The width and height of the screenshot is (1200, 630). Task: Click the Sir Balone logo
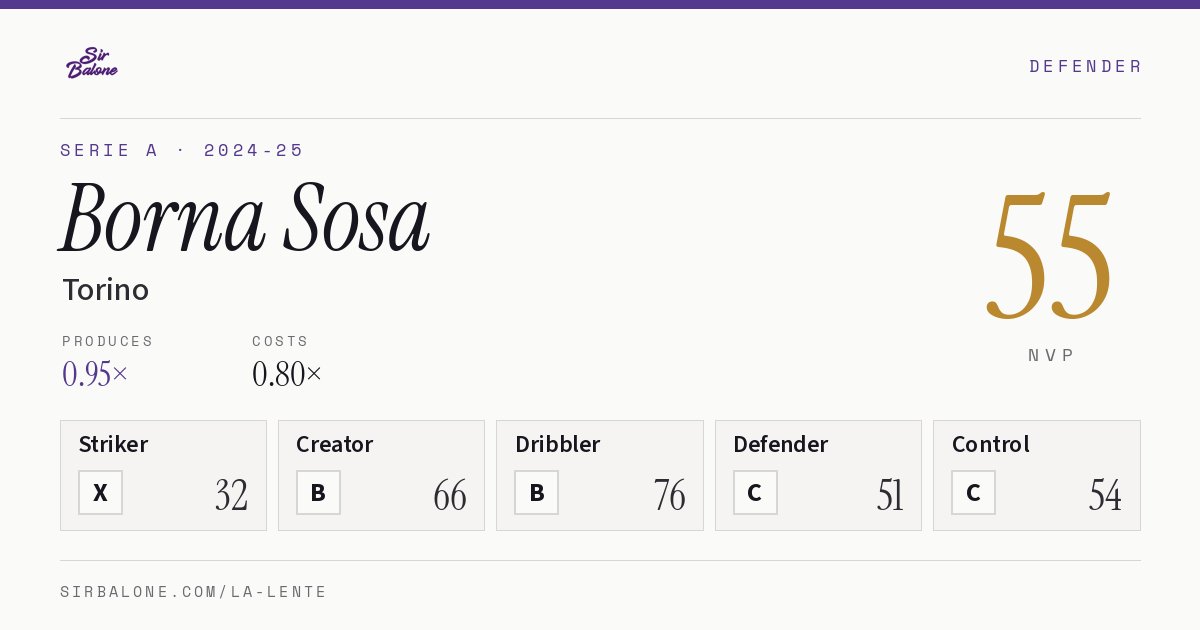[x=92, y=63]
